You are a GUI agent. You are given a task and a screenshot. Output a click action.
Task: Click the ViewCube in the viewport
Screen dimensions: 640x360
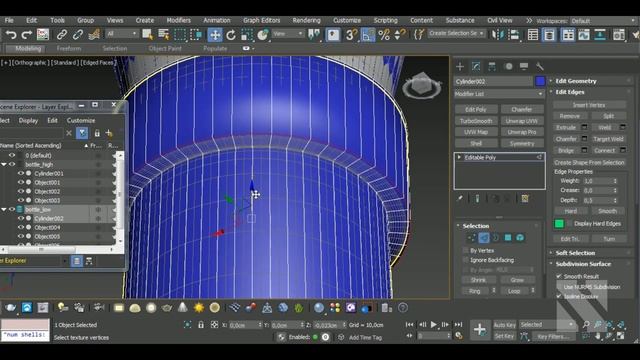click(x=422, y=86)
